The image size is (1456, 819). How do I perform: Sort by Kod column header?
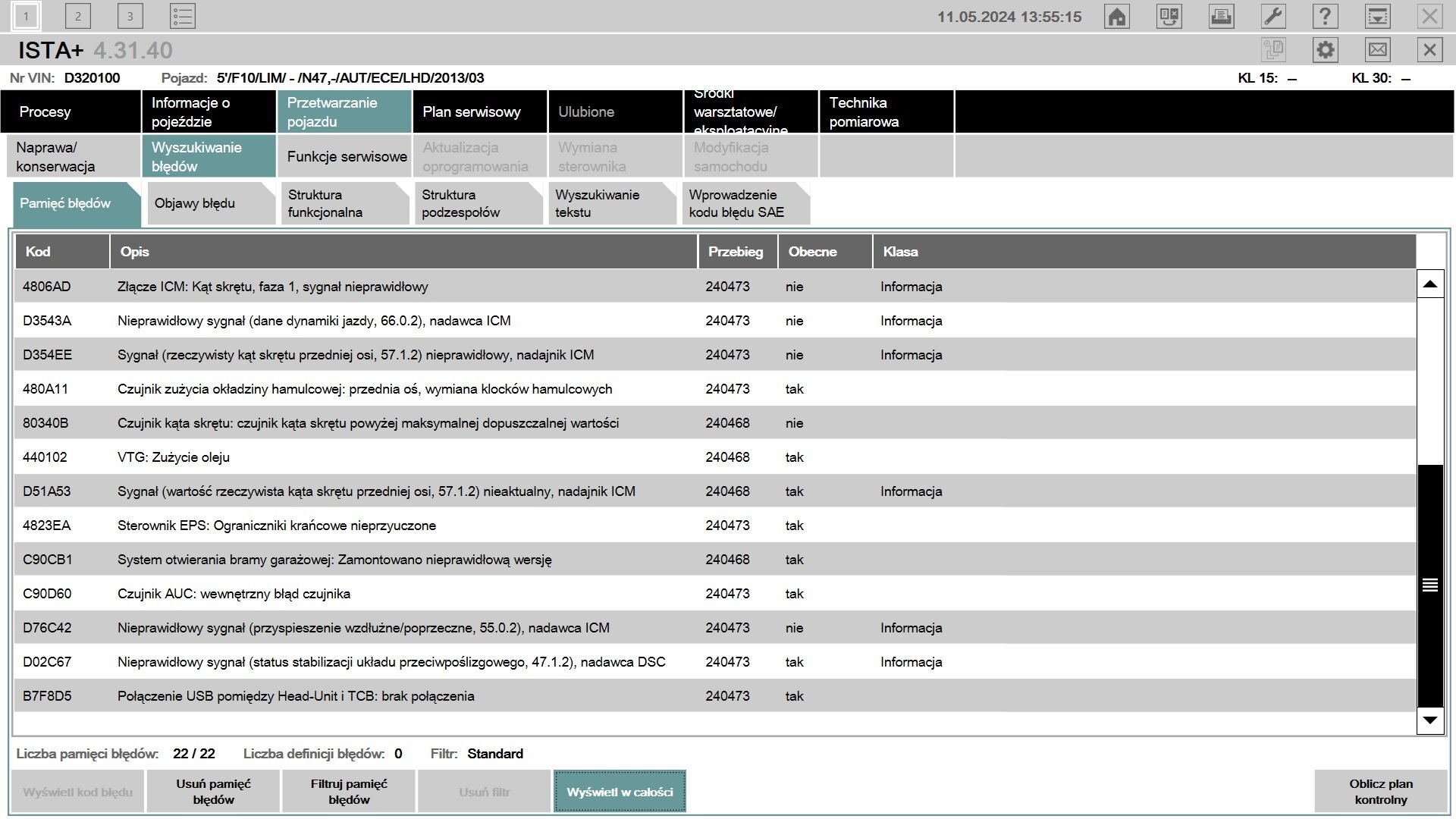coord(62,252)
